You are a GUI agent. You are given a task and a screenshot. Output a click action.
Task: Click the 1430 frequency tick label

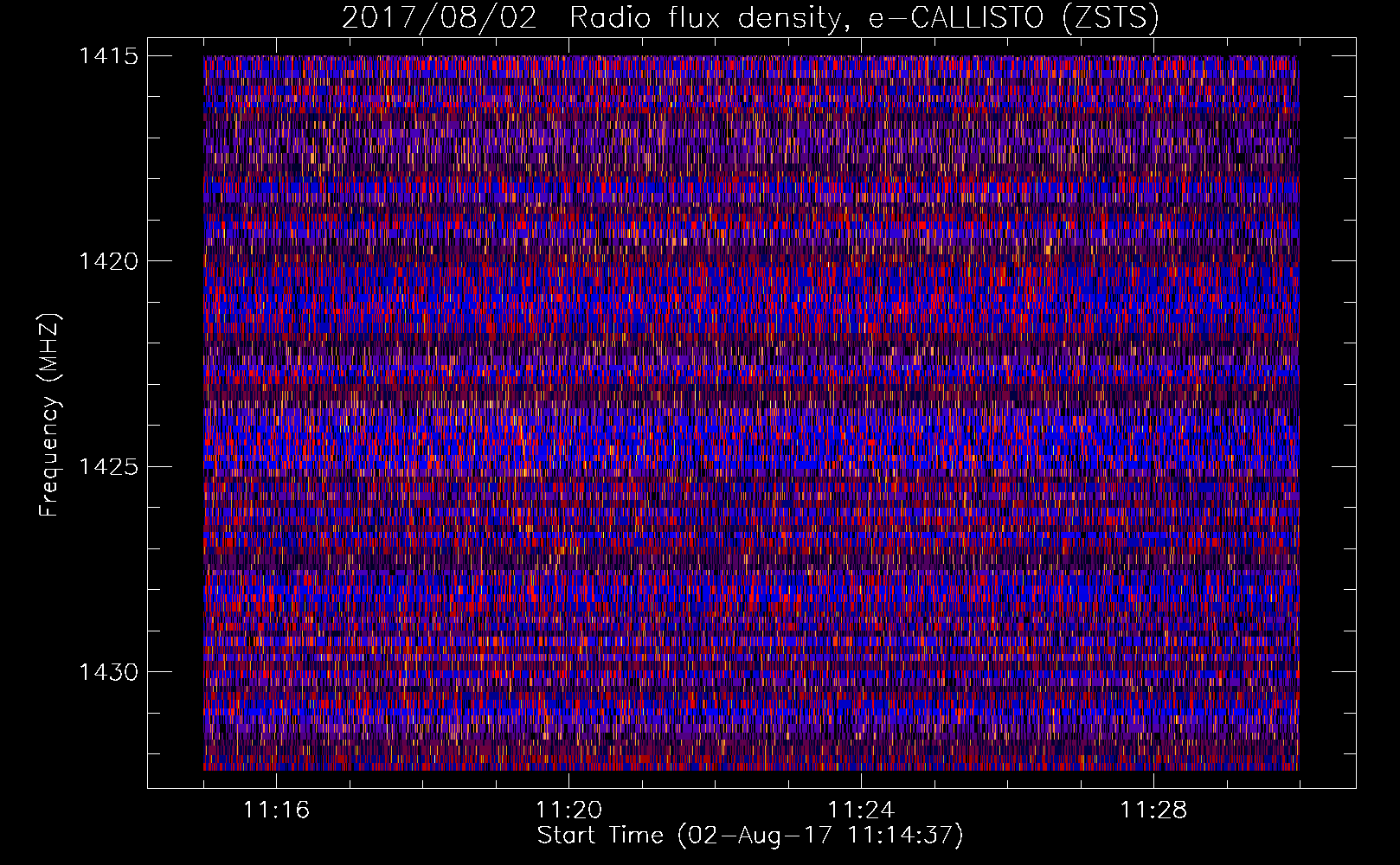108,672
